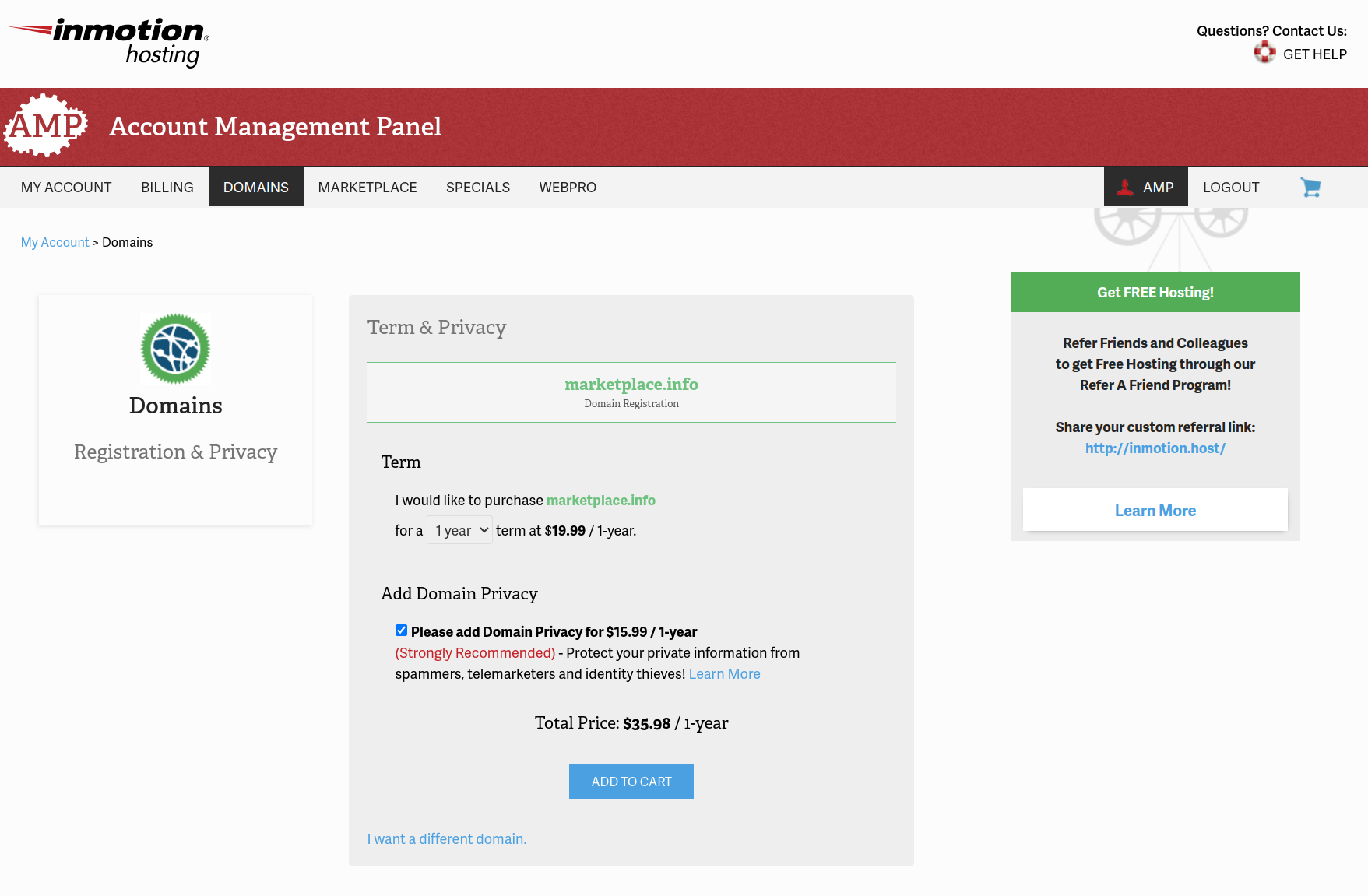This screenshot has width=1368, height=896.
Task: Click the Registration & Privacy sidebar heading
Action: 175,452
